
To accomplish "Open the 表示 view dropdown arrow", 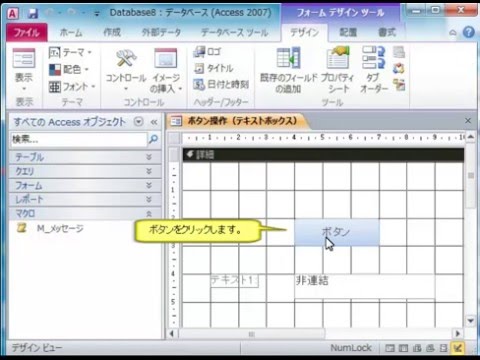I will (x=24, y=89).
